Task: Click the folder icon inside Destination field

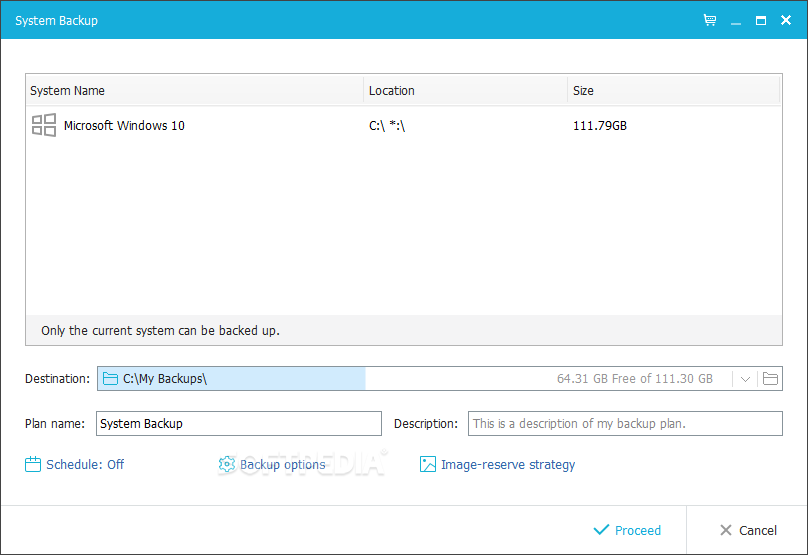Action: tap(110, 379)
